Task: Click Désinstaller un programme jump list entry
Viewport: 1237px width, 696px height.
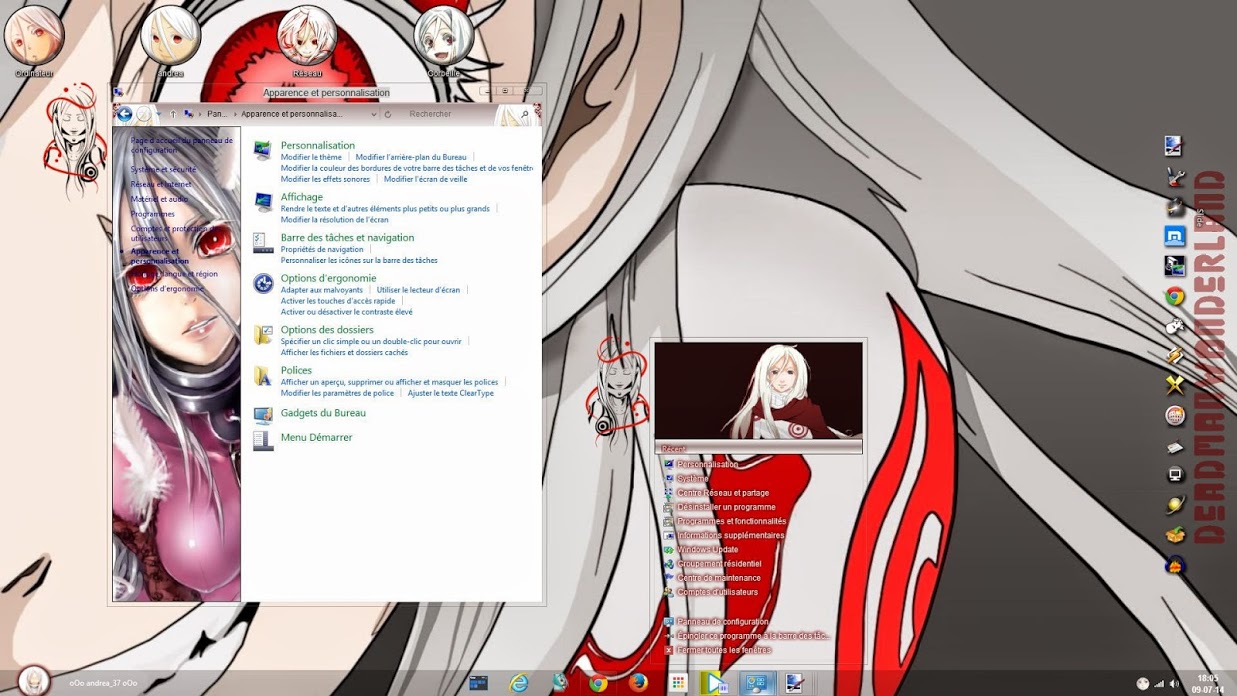Action: (726, 507)
